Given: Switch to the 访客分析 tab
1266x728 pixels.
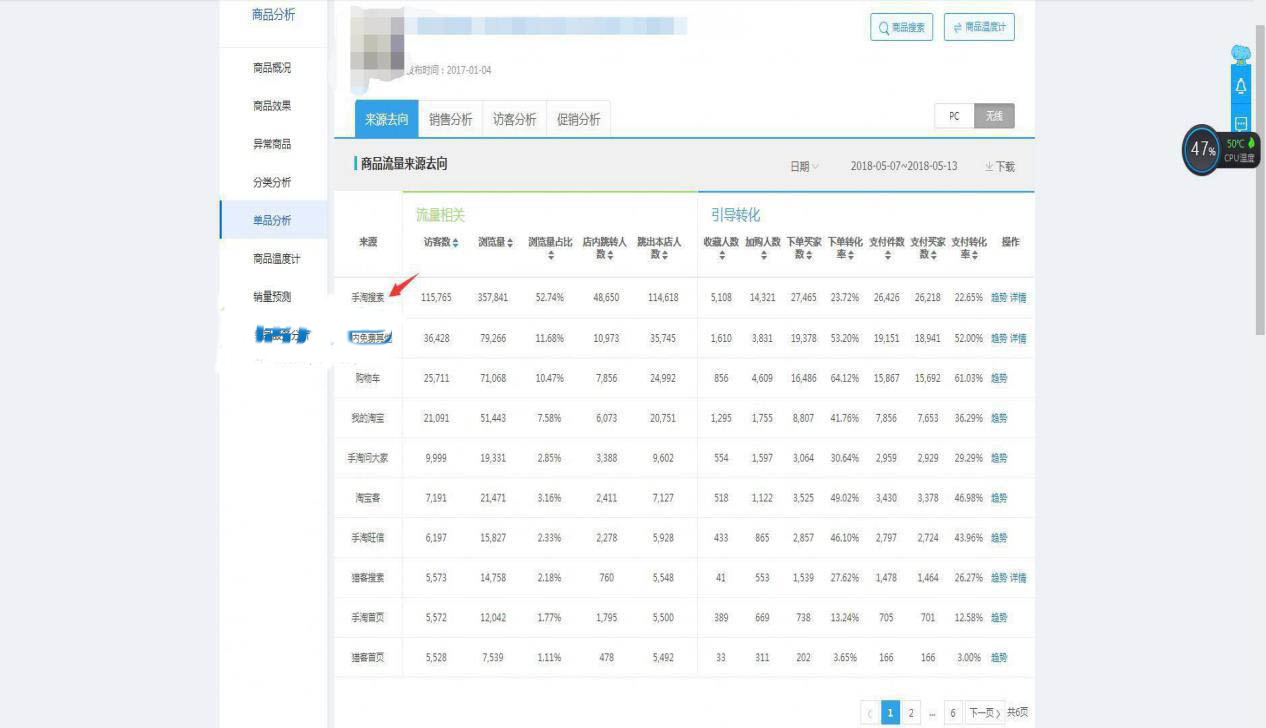Looking at the screenshot, I should tap(514, 119).
